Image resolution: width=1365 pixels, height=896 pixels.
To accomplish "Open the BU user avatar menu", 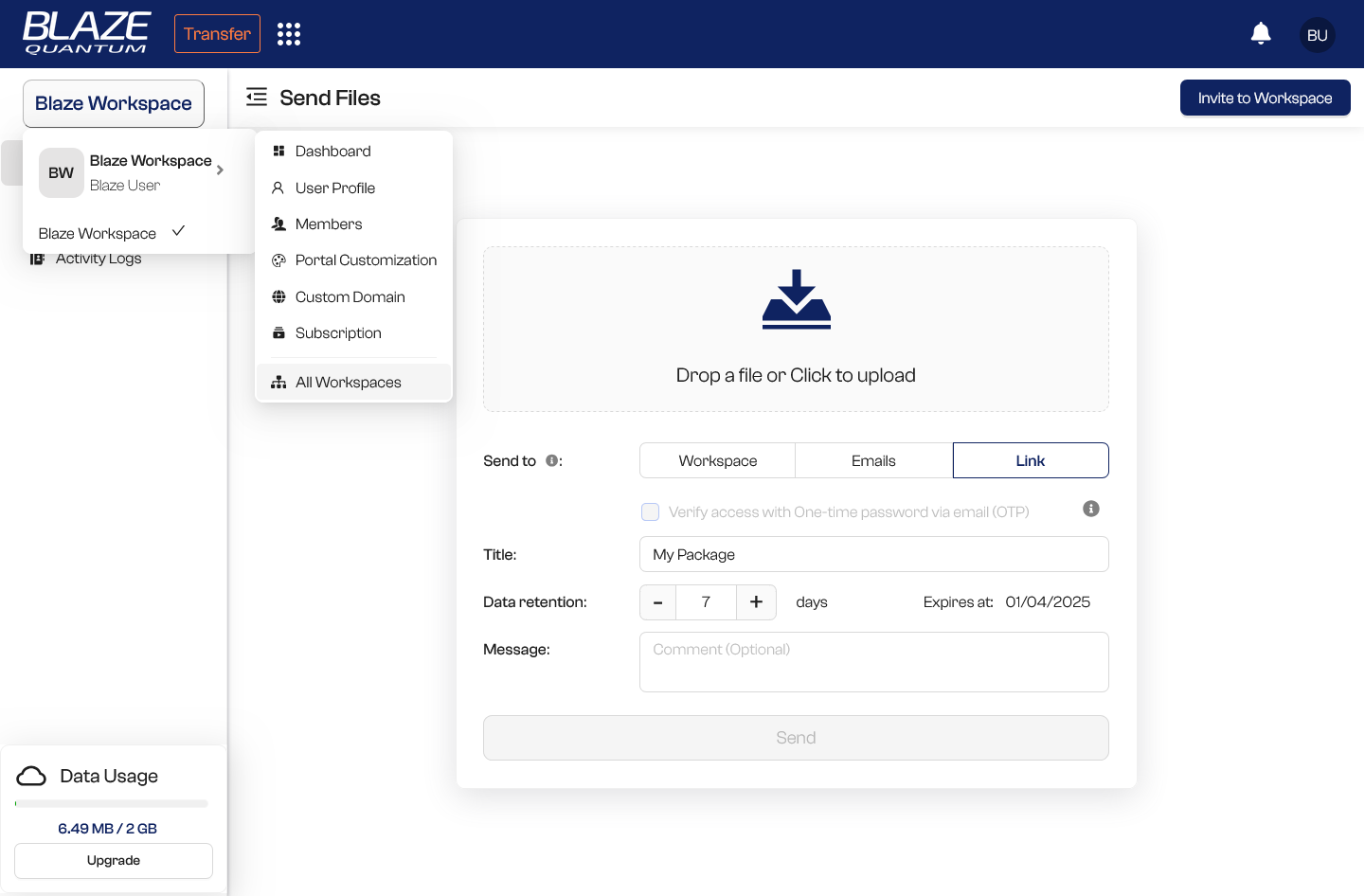I will click(x=1318, y=35).
